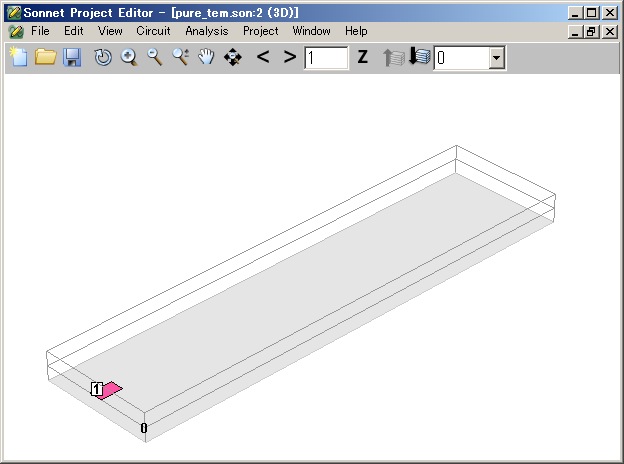Save the project with the floppy disk icon
The width and height of the screenshot is (624, 464).
72,57
